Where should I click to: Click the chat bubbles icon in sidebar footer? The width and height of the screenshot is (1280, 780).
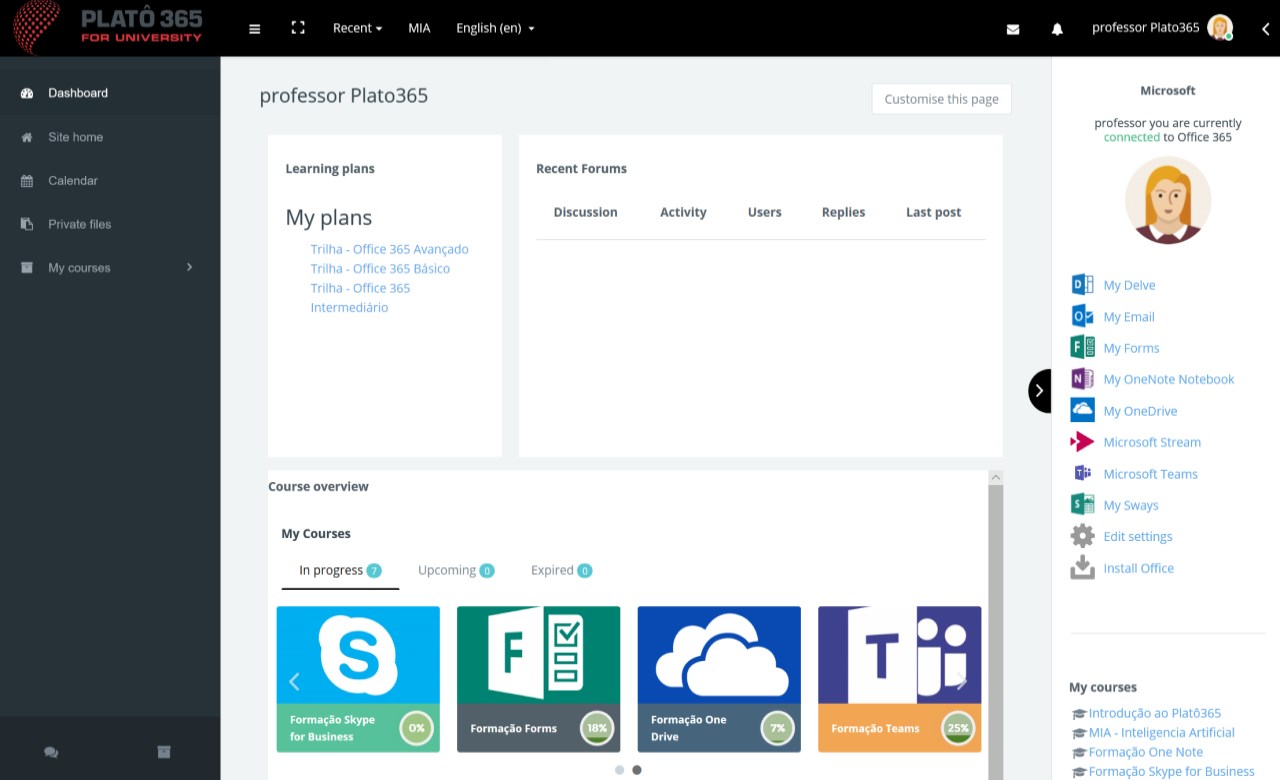(x=51, y=752)
